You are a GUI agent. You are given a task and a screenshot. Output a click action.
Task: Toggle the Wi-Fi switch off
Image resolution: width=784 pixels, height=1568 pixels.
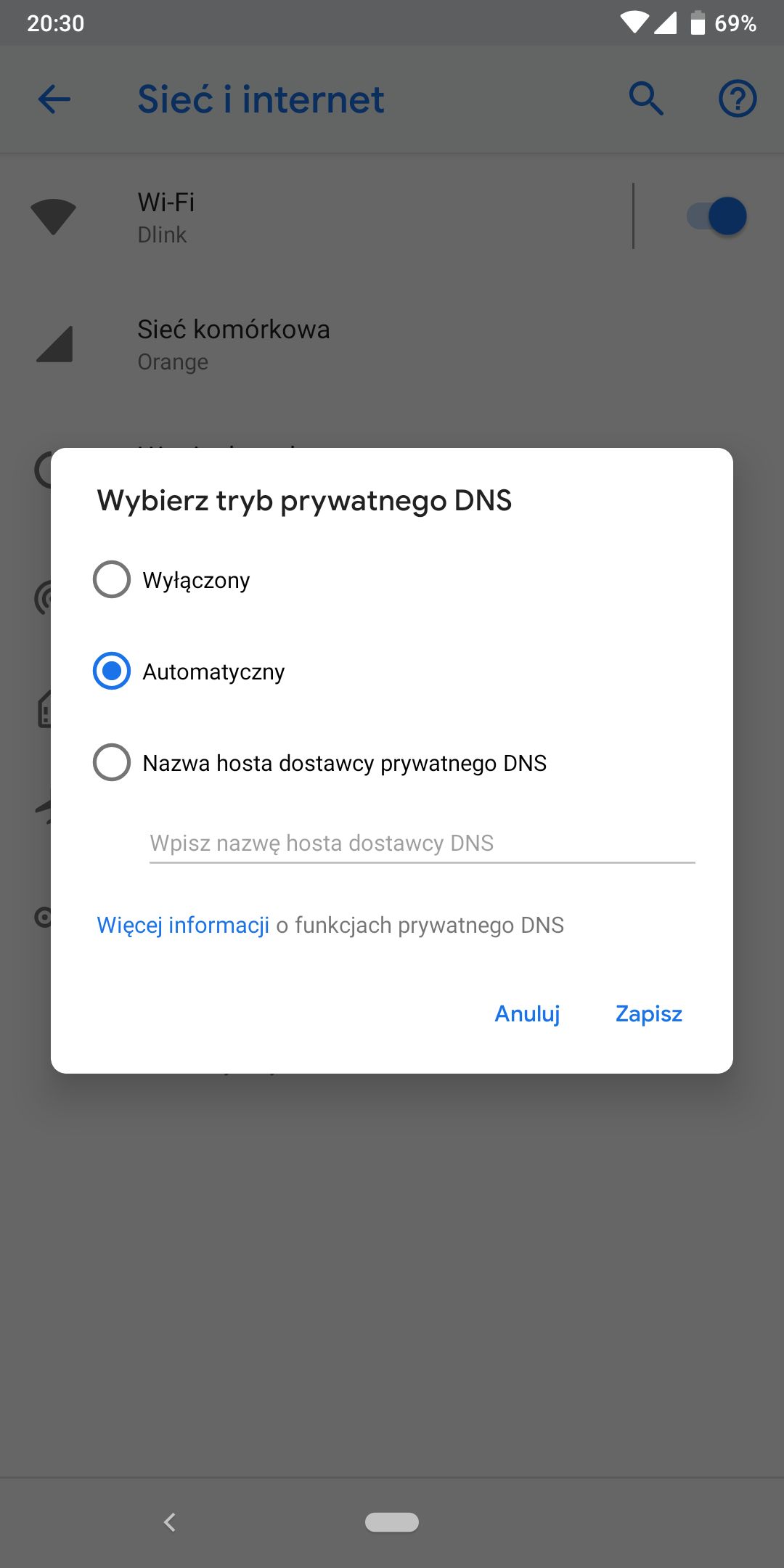coord(717,216)
